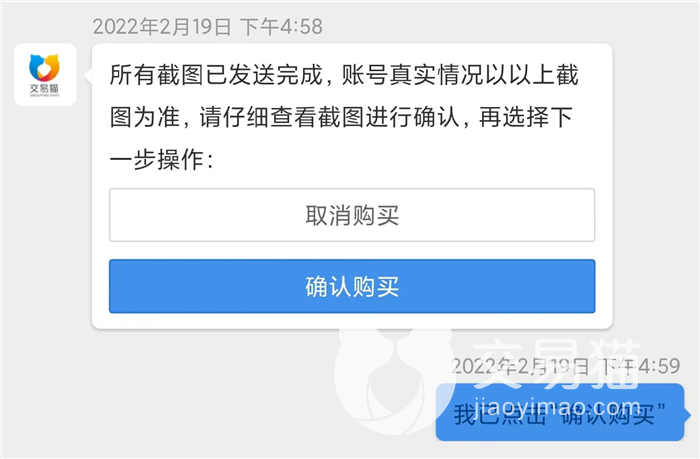Viewport: 700px width, 459px height.
Task: Click the faded cat watermark logo
Action: click(x=393, y=382)
